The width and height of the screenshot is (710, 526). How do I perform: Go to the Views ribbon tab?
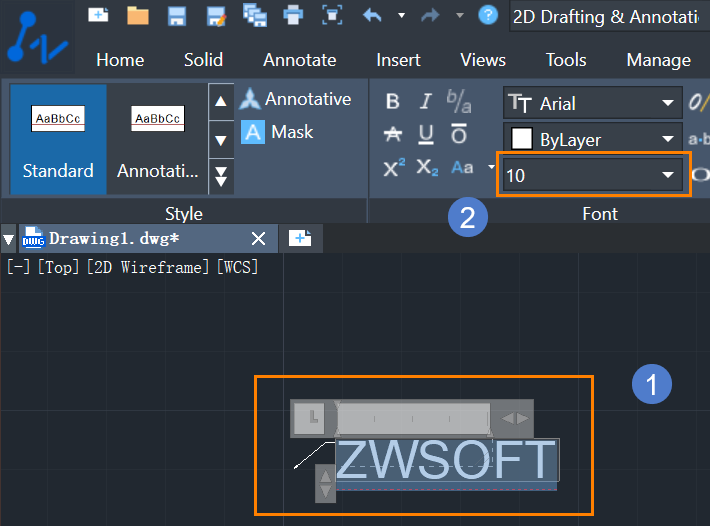tap(483, 60)
